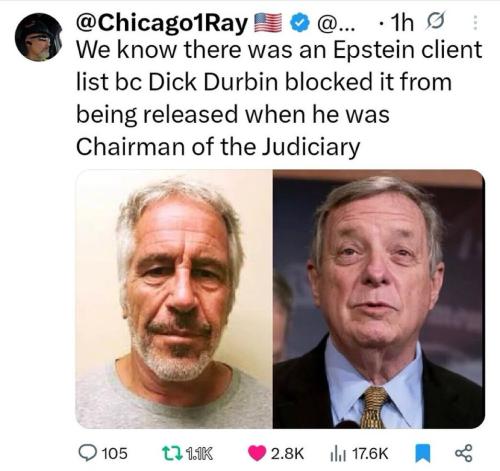Open the tweet text about Epstein client list
Screen dimensions: 500x471
pyautogui.click(x=279, y=98)
